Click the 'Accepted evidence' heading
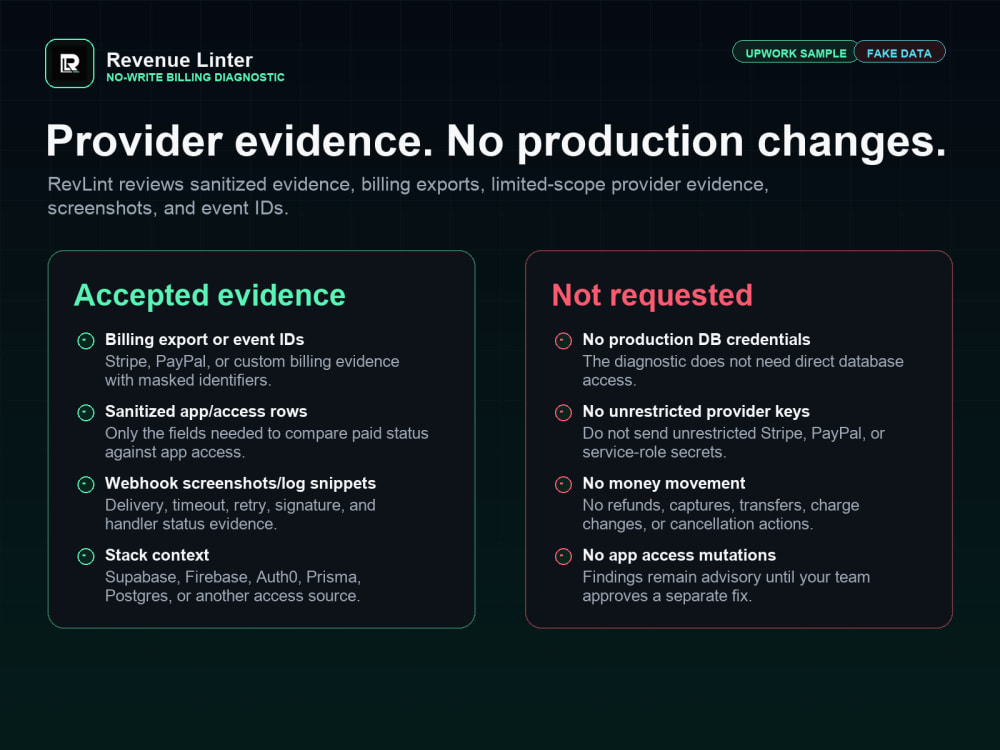The width and height of the screenshot is (1000, 750). pyautogui.click(x=209, y=295)
